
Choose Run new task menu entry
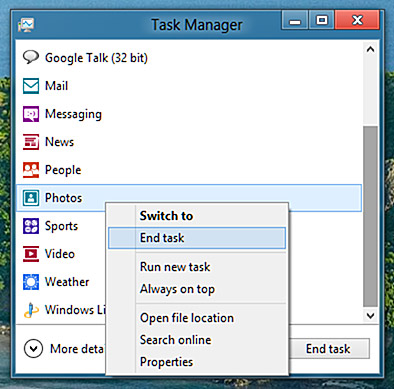click(197, 267)
